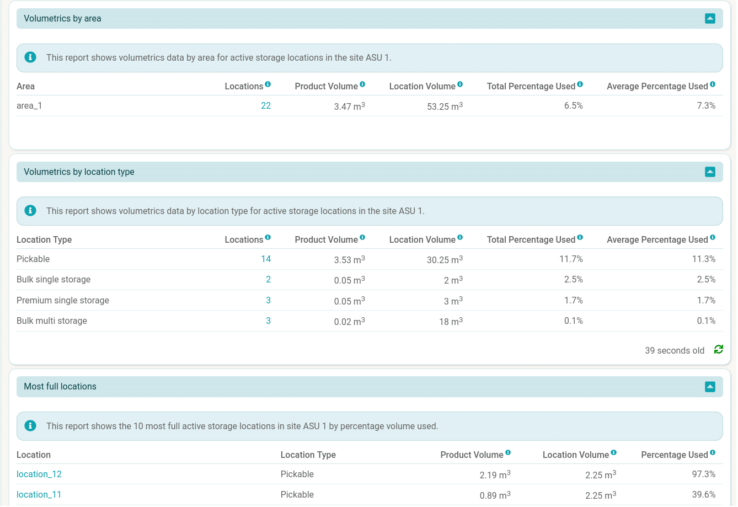The image size is (738, 507).
Task: Click Location Volume info icon in Most full locations
Action: coord(613,453)
